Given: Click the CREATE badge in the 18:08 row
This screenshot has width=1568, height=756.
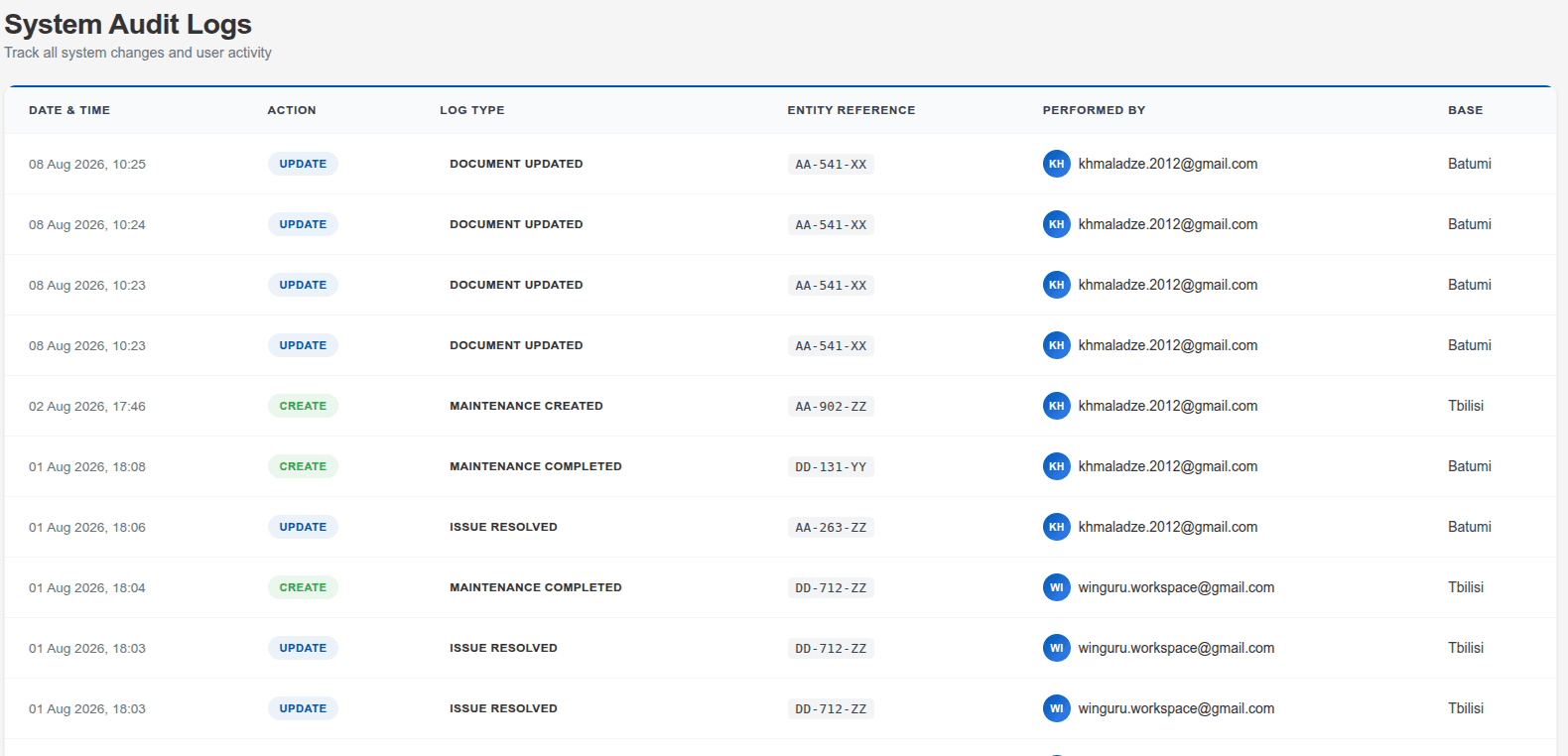Looking at the screenshot, I should [303, 466].
